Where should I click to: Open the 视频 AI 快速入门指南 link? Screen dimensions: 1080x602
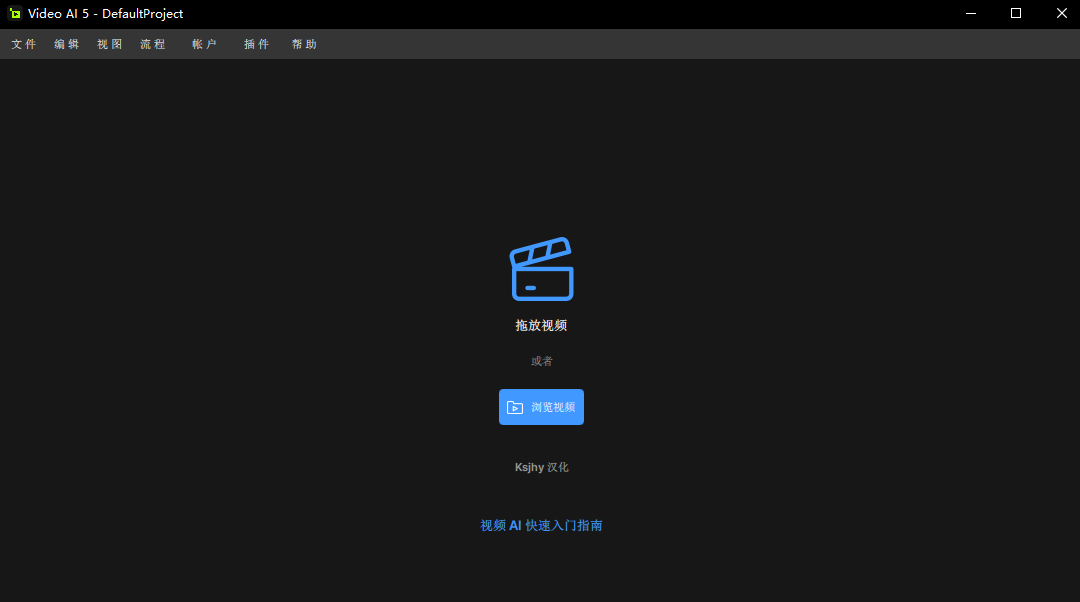(x=541, y=526)
